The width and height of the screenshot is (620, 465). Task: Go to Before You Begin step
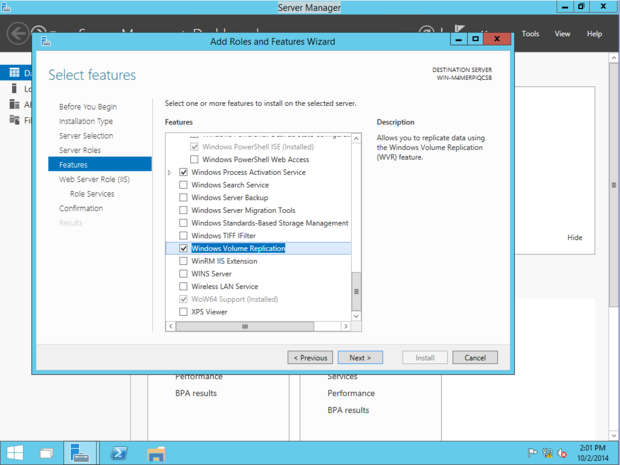click(x=88, y=107)
